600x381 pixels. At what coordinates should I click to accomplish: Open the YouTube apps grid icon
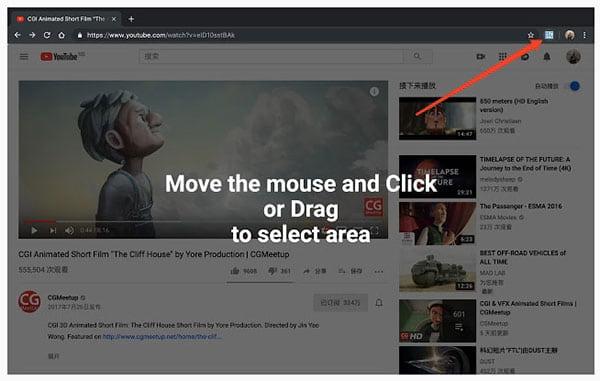pos(503,57)
